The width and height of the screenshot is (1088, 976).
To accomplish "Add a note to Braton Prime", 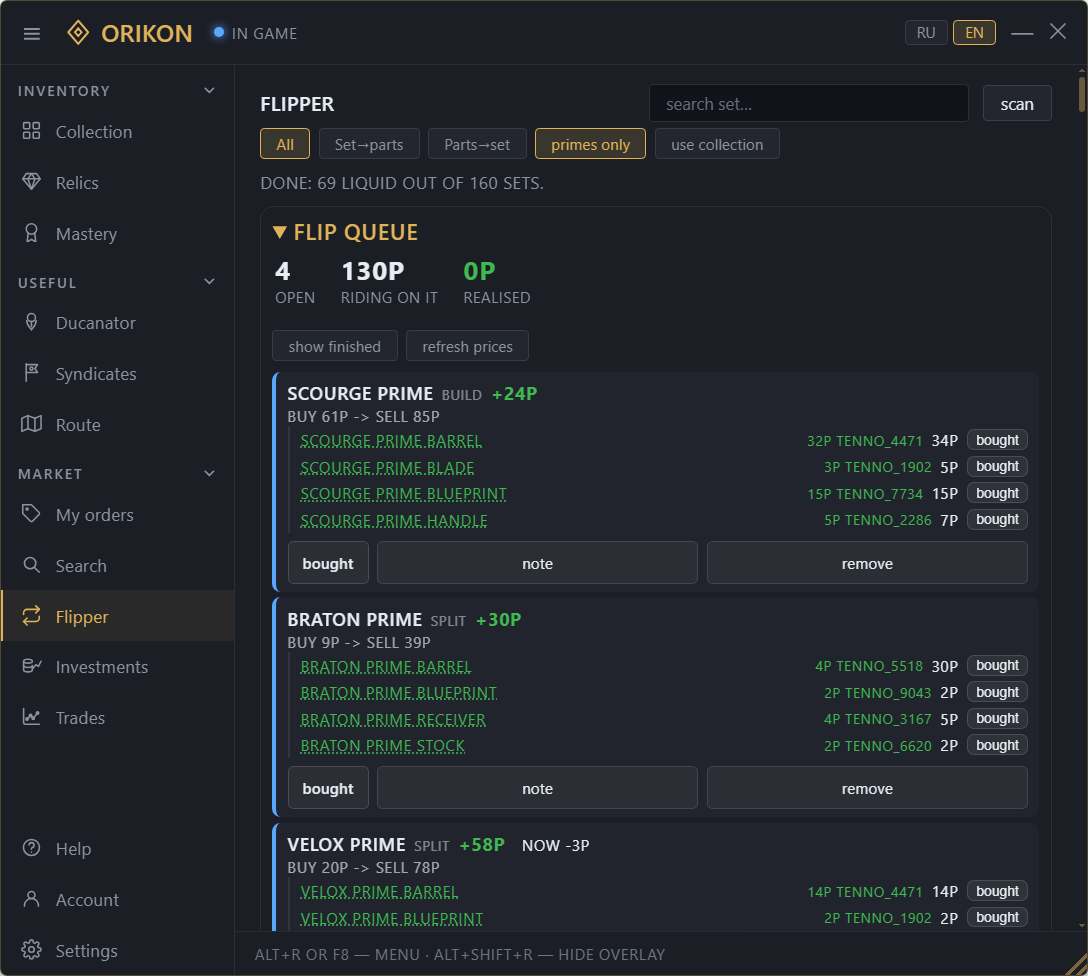I will (537, 788).
